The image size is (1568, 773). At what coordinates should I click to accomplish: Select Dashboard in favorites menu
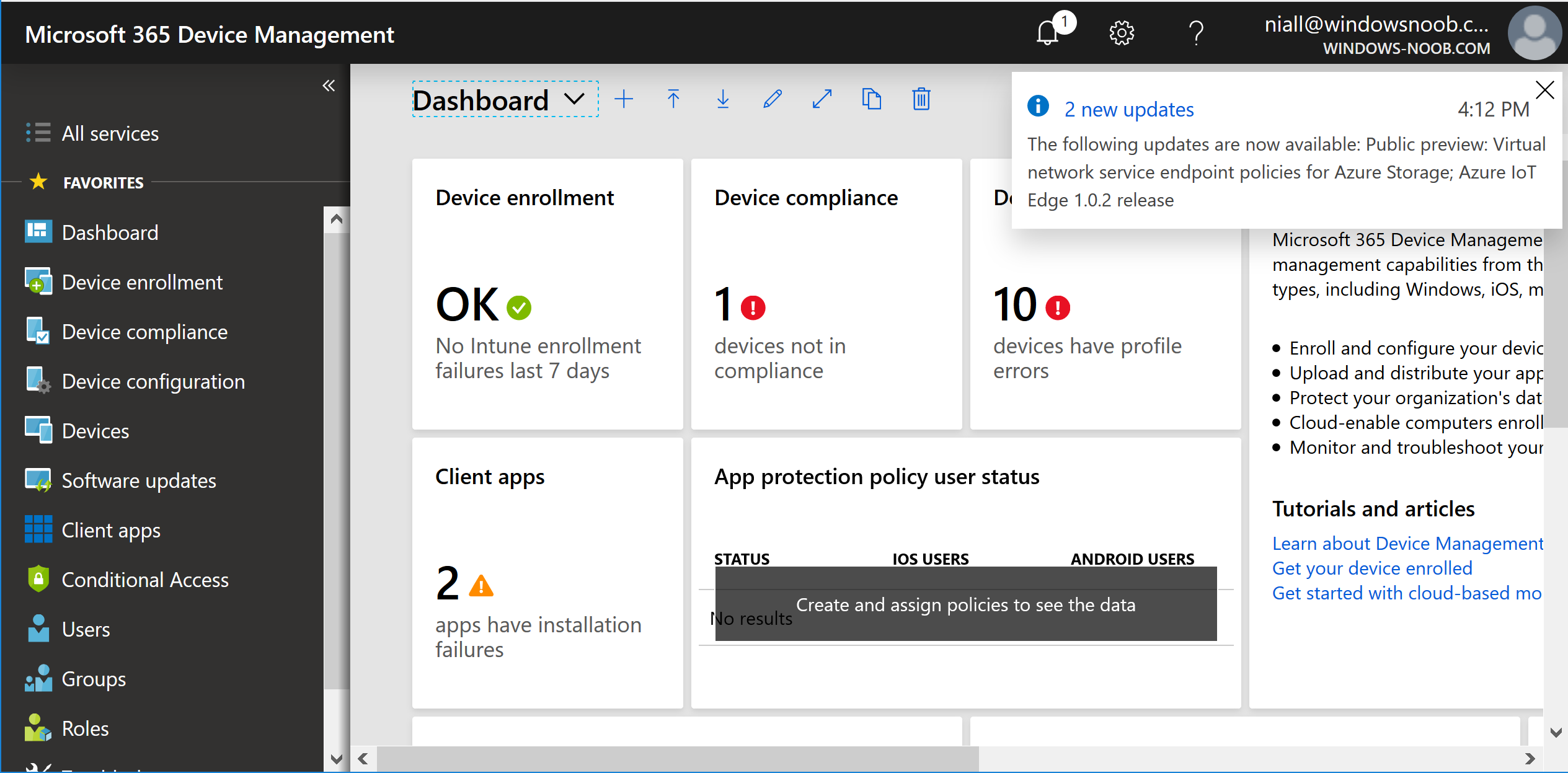110,232
